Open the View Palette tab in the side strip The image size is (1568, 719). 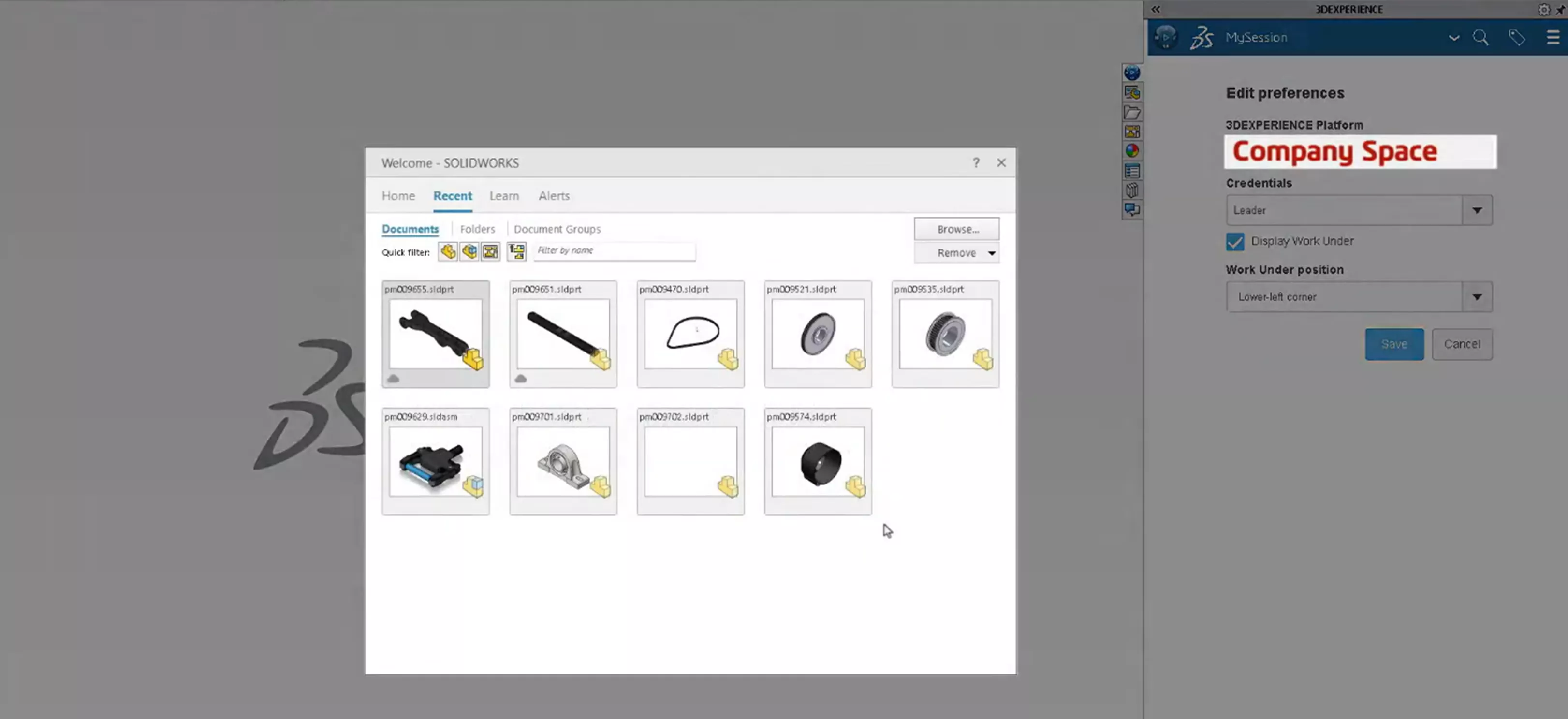point(1131,132)
